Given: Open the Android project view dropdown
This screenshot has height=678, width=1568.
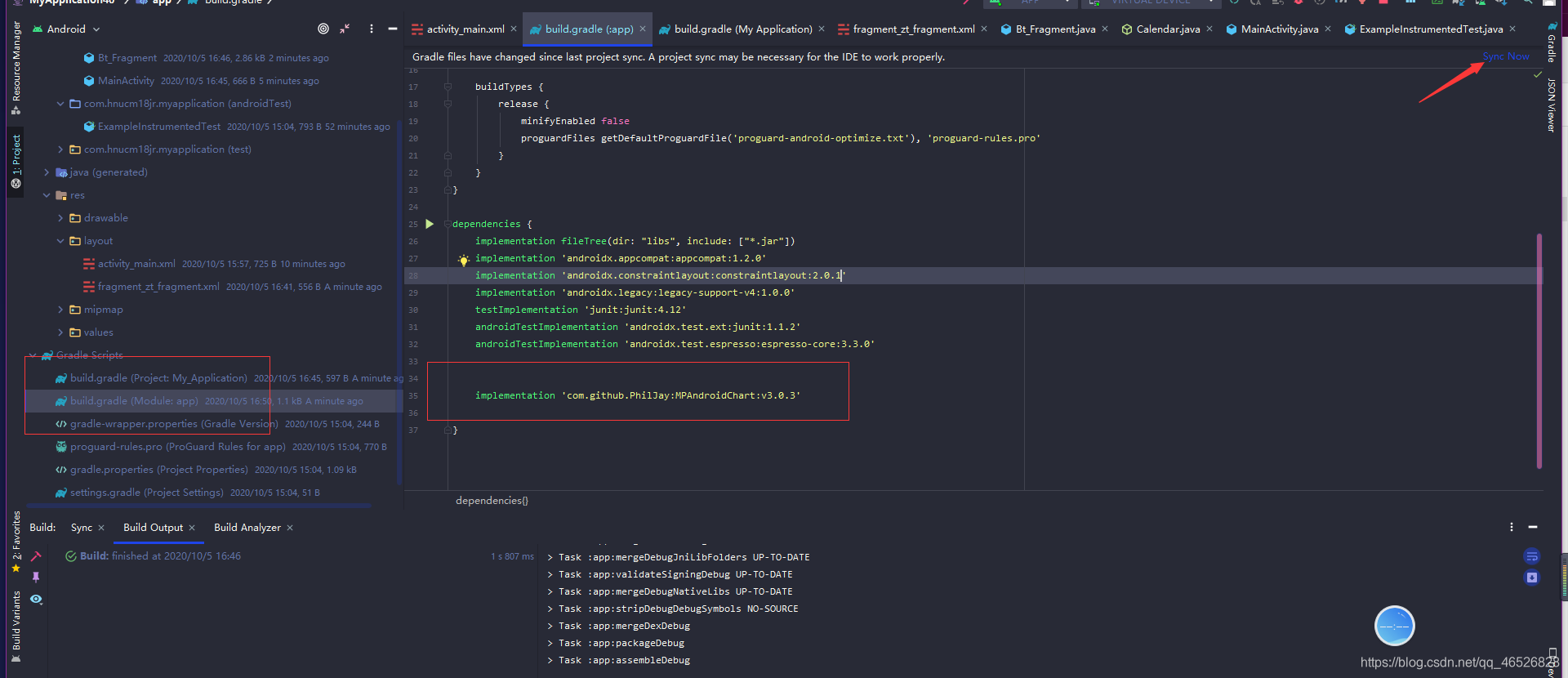Looking at the screenshot, I should [x=67, y=29].
